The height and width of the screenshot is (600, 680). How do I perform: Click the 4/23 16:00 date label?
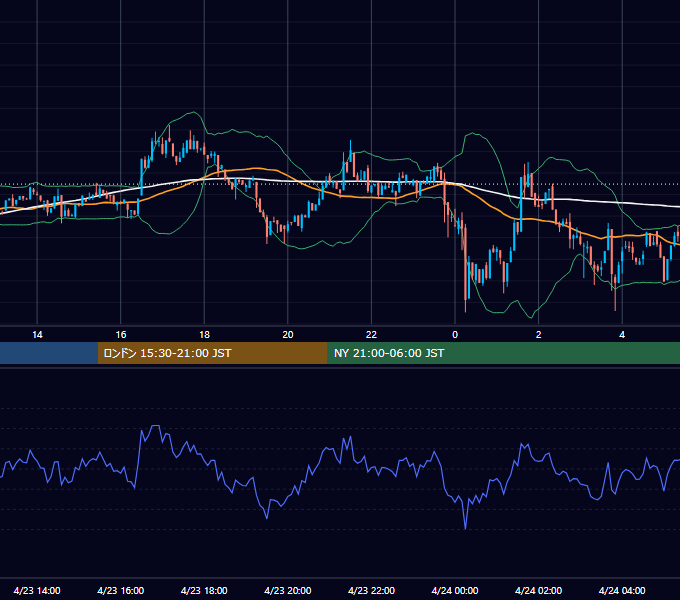(121, 590)
